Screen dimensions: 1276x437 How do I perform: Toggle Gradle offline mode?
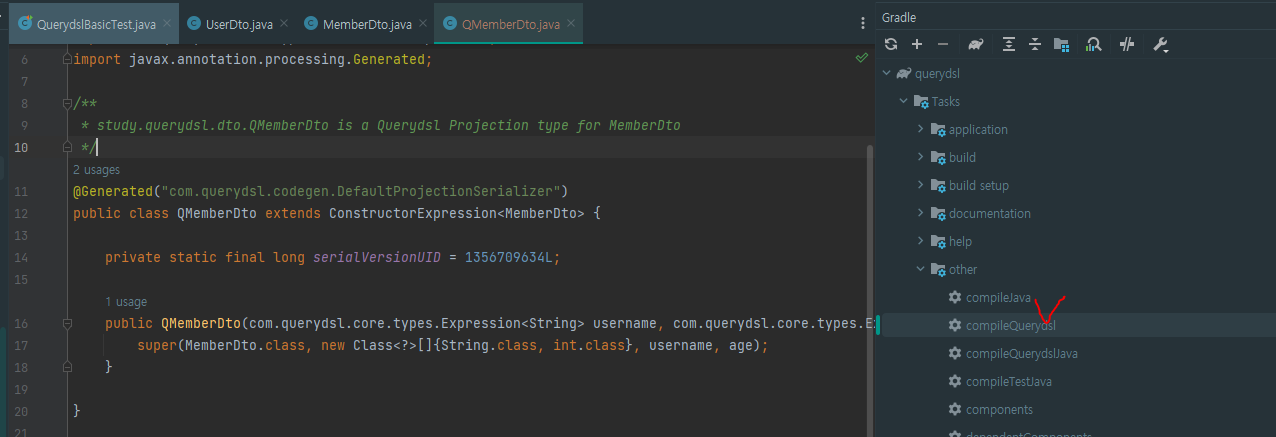[1127, 44]
